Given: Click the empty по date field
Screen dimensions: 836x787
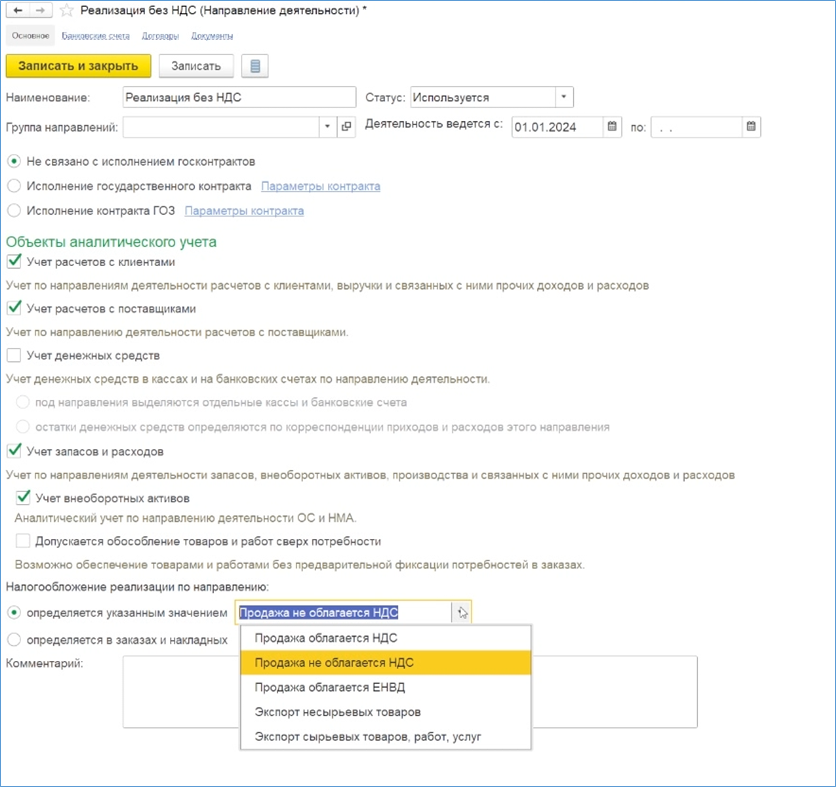Looking at the screenshot, I should (x=696, y=127).
